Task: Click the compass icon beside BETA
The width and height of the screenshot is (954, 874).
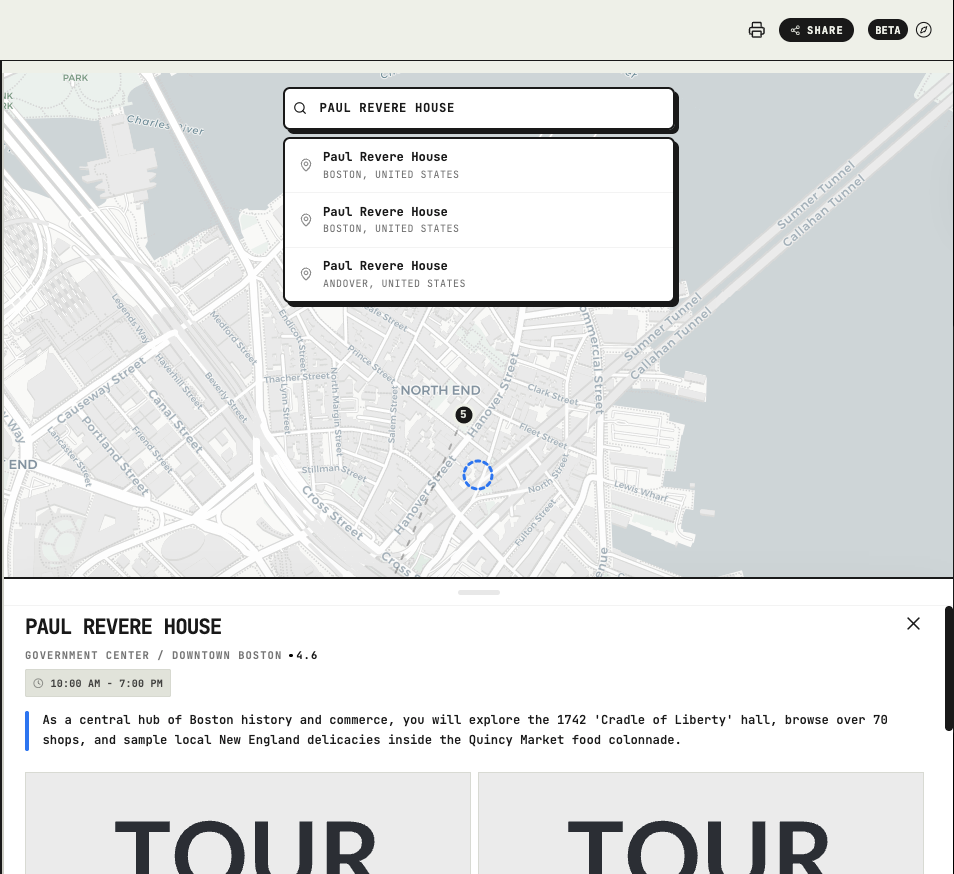Action: (924, 30)
